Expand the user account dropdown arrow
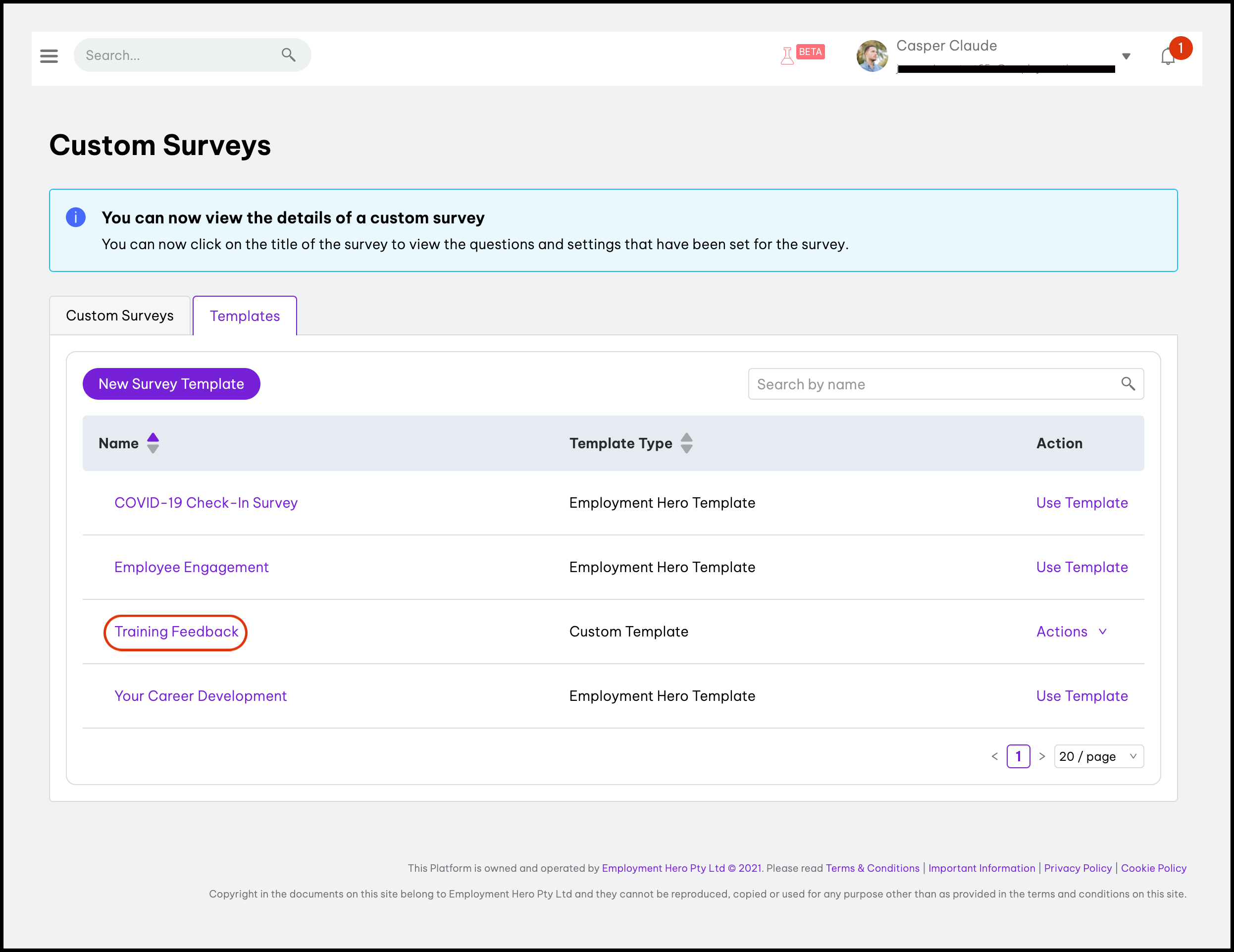The width and height of the screenshot is (1234, 952). (1126, 56)
